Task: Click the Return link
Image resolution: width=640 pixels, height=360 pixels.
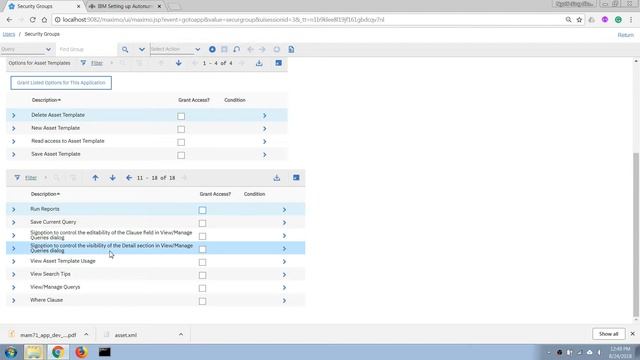Action: coord(625,35)
